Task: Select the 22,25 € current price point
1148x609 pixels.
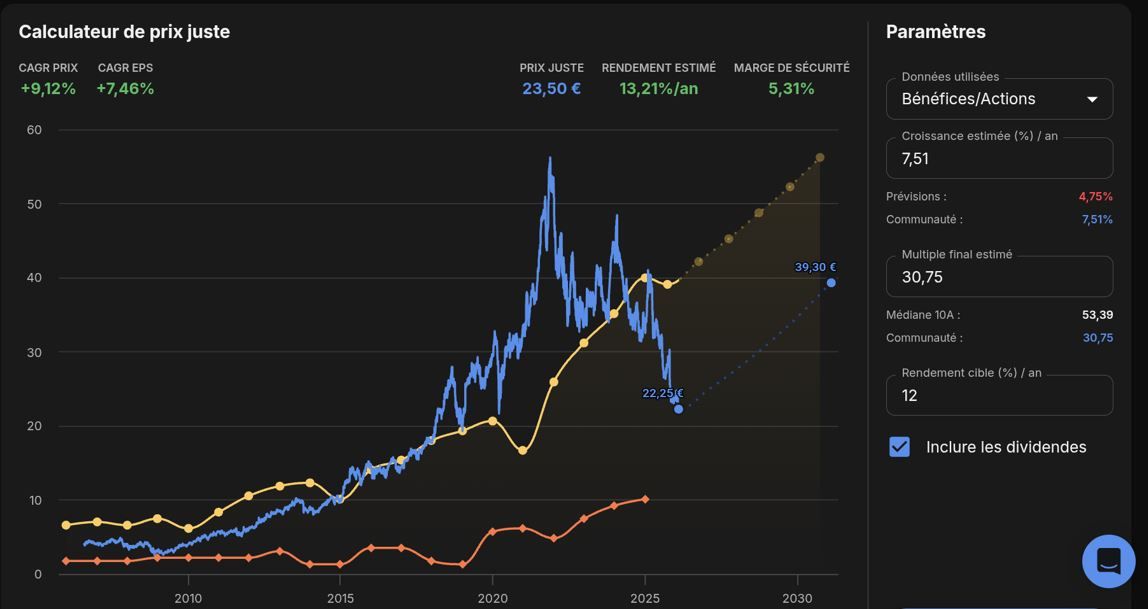Action: (x=678, y=408)
